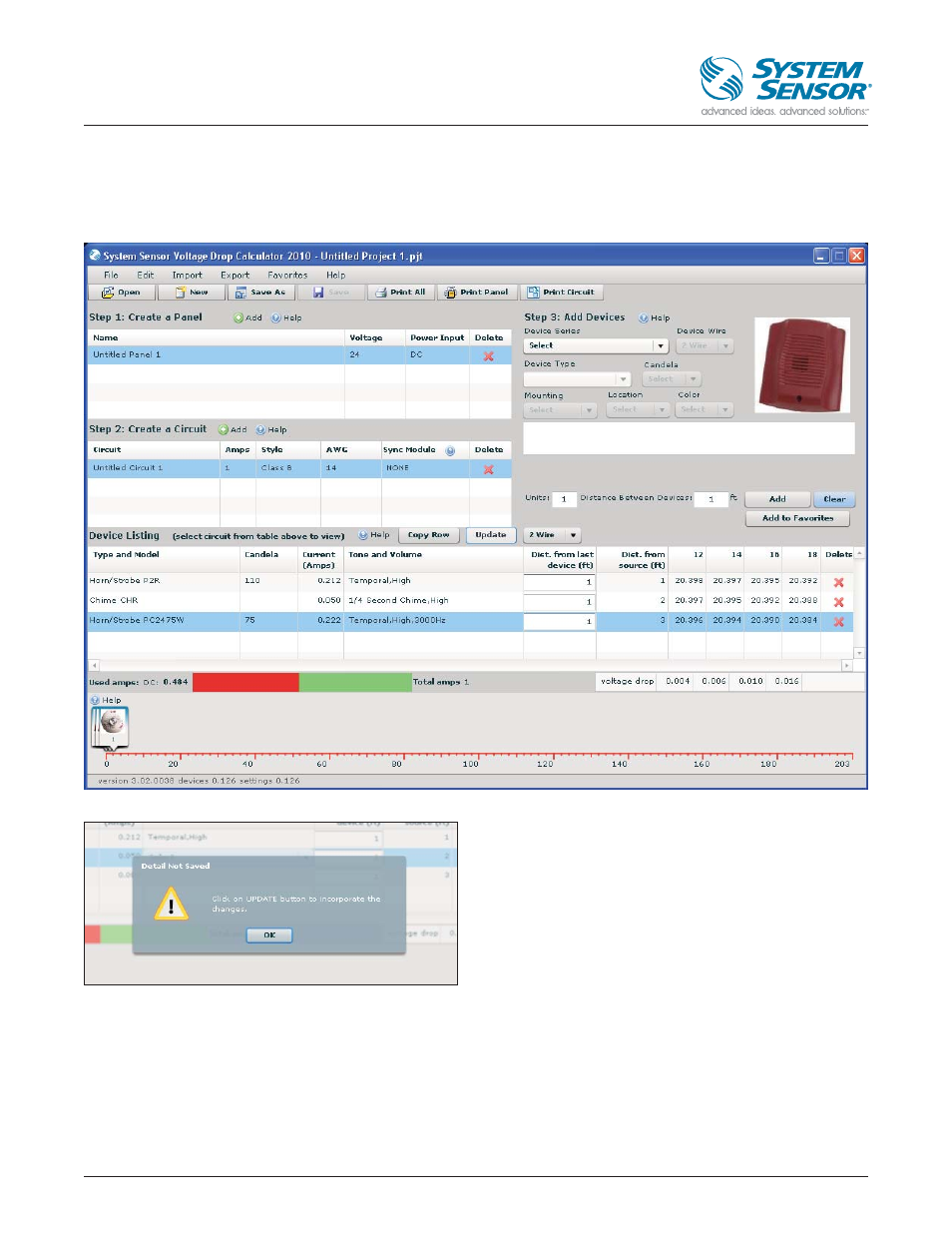Open the Import menu
The width and height of the screenshot is (952, 1233).
(187, 276)
